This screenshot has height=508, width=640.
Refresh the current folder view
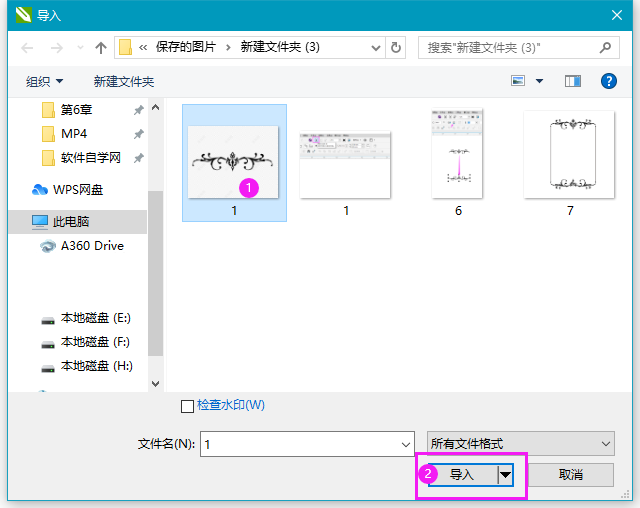[397, 47]
